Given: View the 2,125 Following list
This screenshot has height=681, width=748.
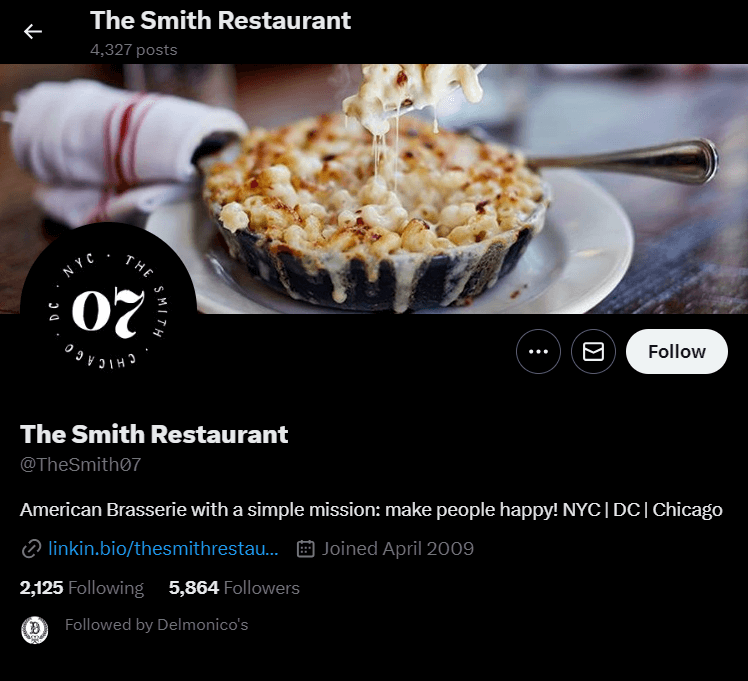Looking at the screenshot, I should point(82,588).
